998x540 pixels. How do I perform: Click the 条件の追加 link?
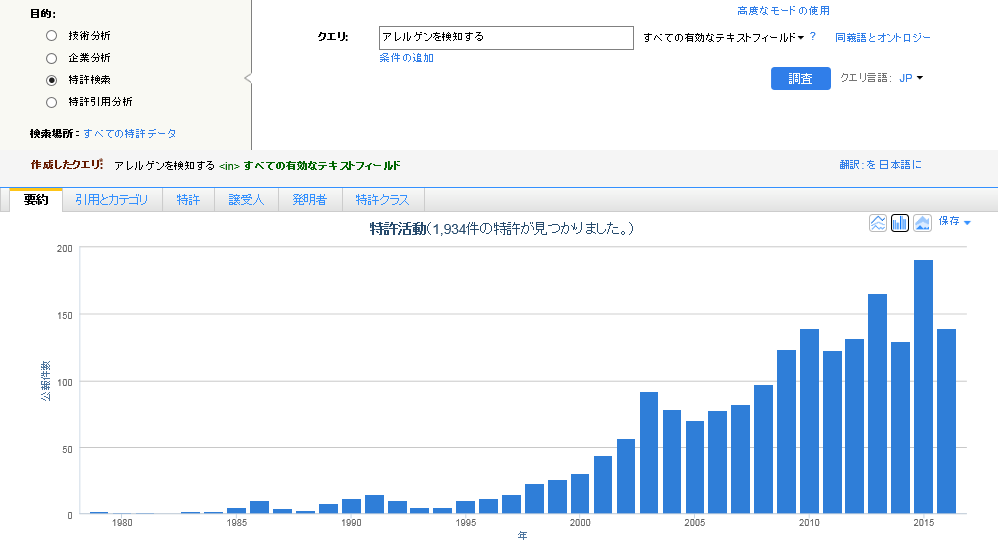pos(406,58)
